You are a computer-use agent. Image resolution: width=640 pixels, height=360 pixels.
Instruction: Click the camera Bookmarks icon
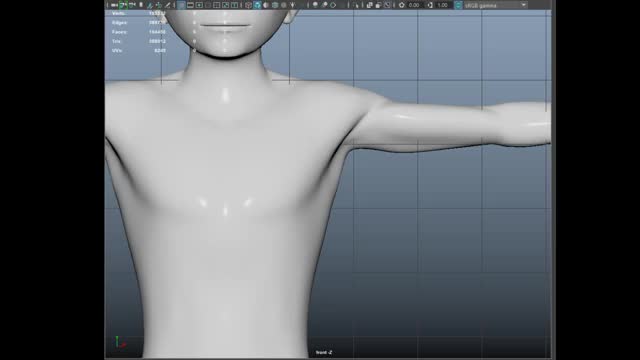[x=141, y=5]
